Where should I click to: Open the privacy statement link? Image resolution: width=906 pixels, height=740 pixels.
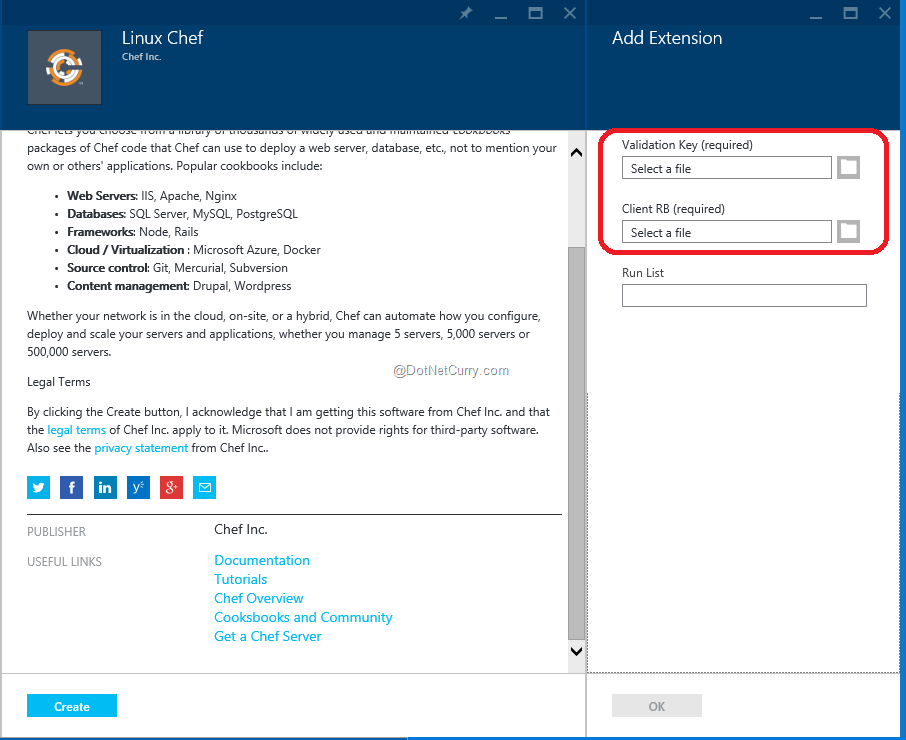139,448
